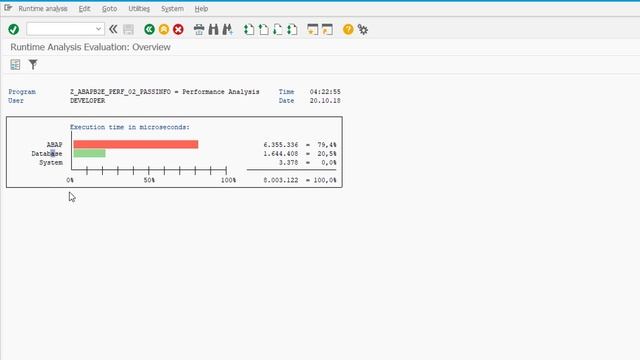Click the 20,5% Database percentage
The image size is (640, 360).
327,153
